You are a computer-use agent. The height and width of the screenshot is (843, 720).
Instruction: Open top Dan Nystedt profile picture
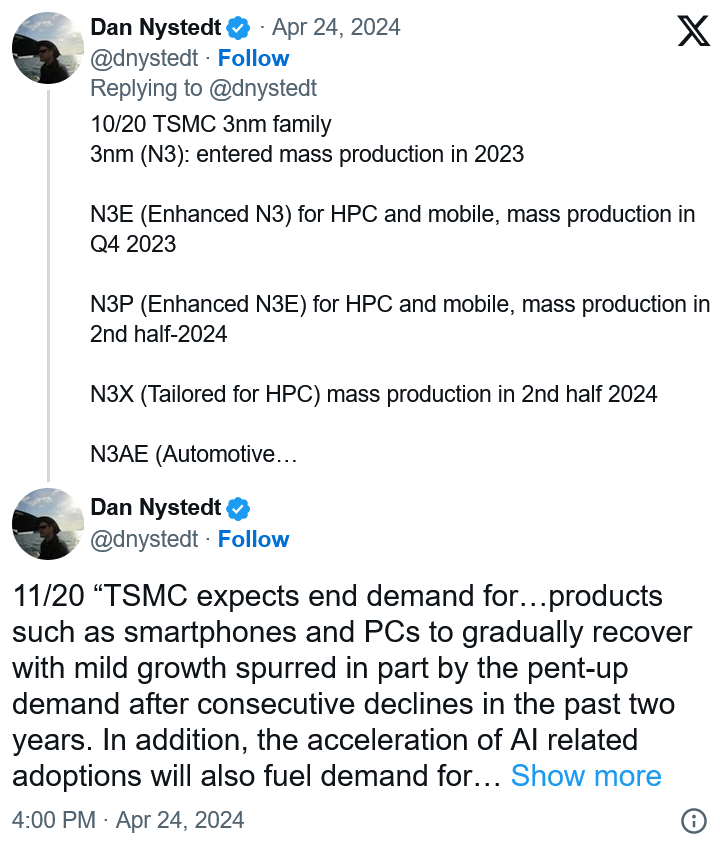tap(48, 48)
